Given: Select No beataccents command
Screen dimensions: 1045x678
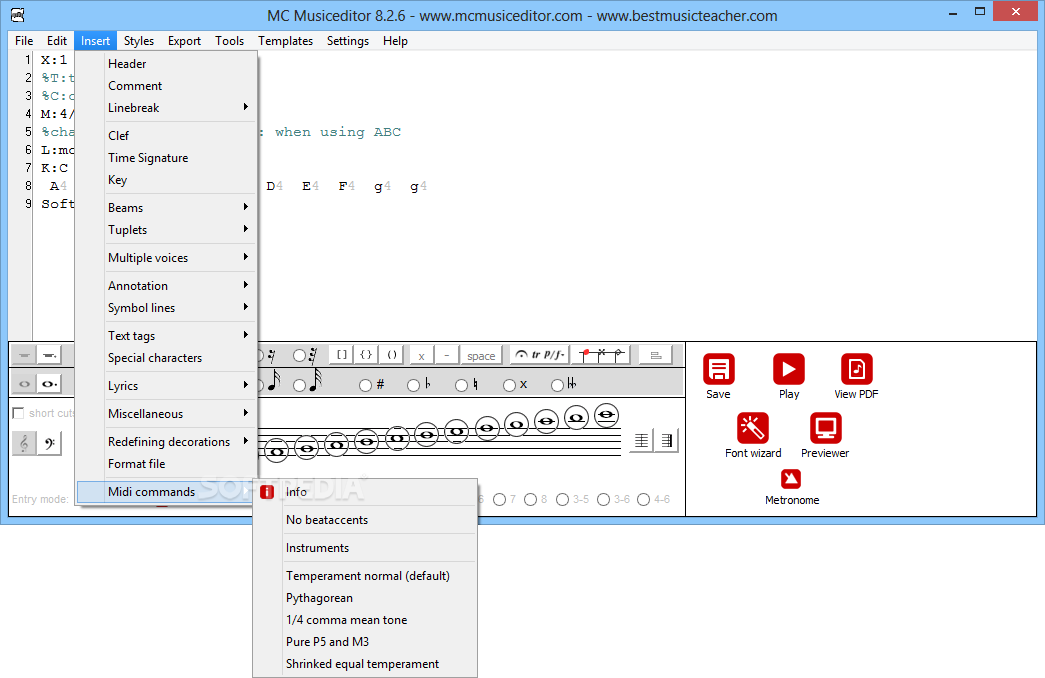Looking at the screenshot, I should [x=365, y=519].
